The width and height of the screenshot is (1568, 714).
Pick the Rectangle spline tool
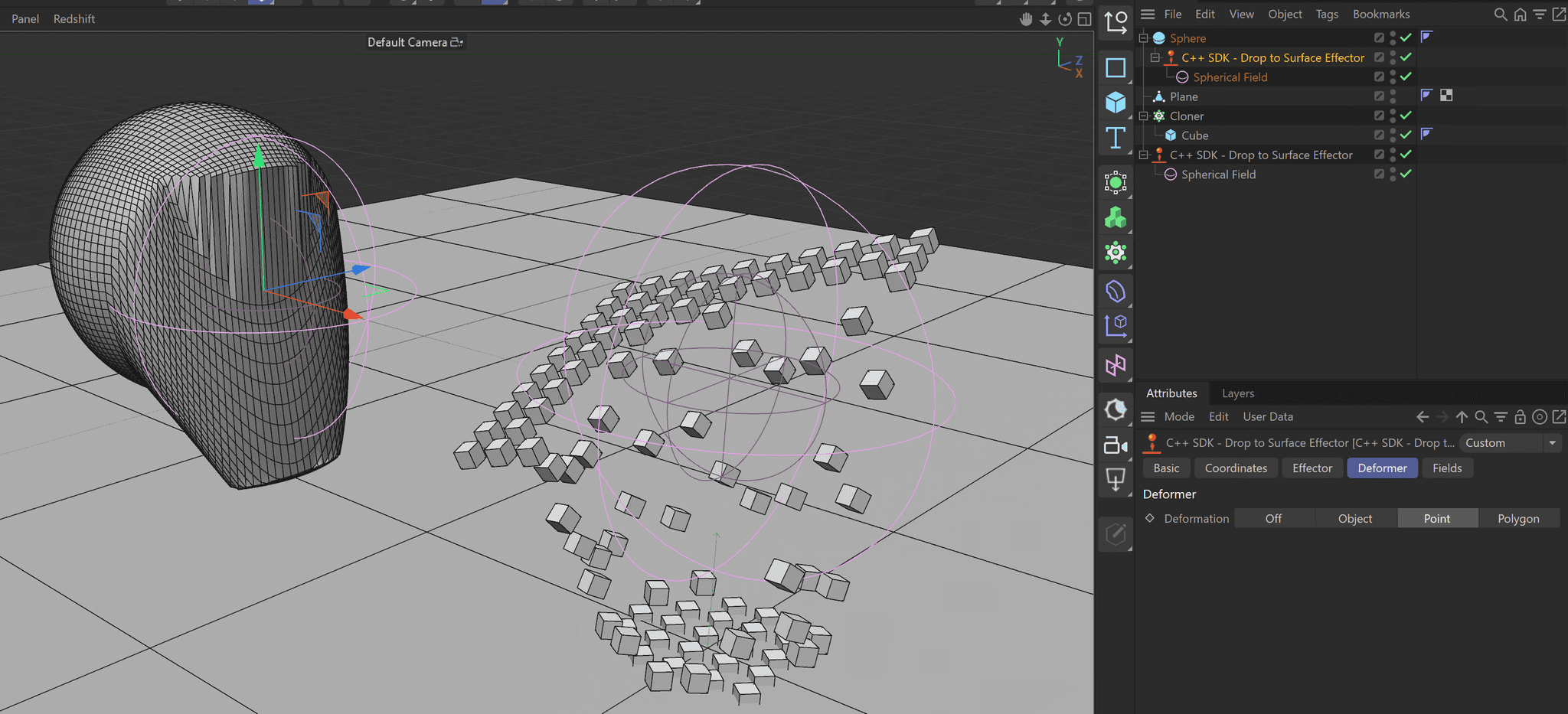[x=1116, y=67]
